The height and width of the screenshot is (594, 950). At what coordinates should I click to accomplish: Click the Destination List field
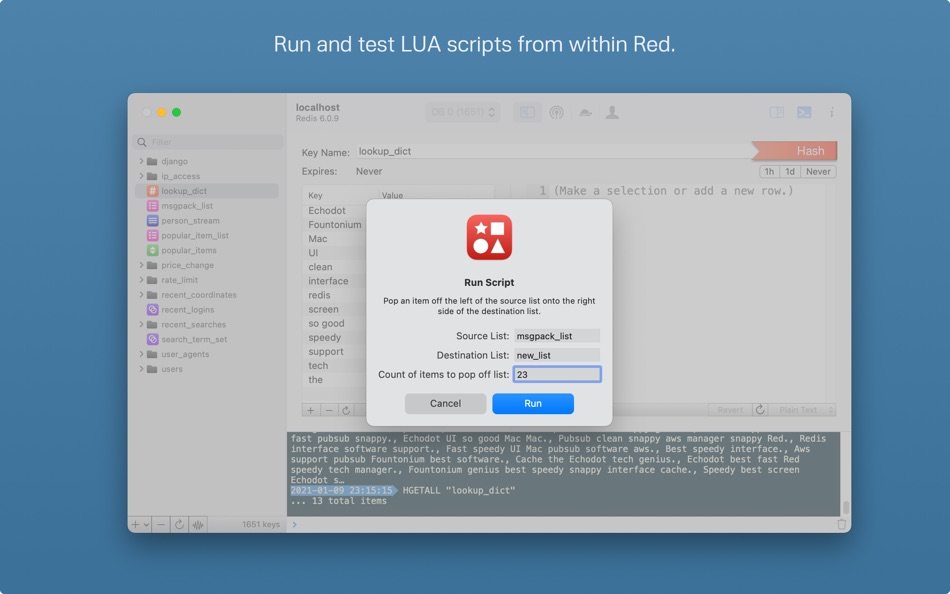coord(557,355)
